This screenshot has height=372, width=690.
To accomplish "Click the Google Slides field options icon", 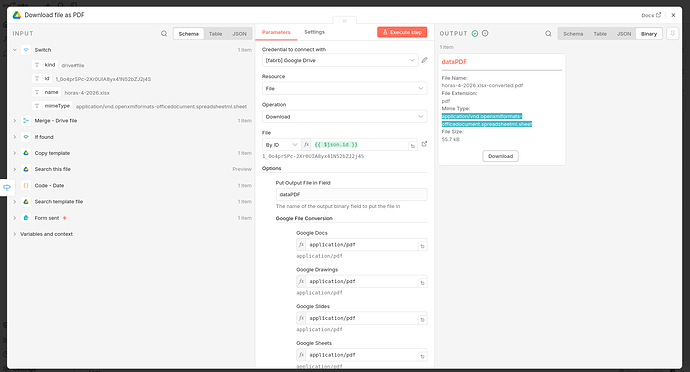I will point(422,320).
